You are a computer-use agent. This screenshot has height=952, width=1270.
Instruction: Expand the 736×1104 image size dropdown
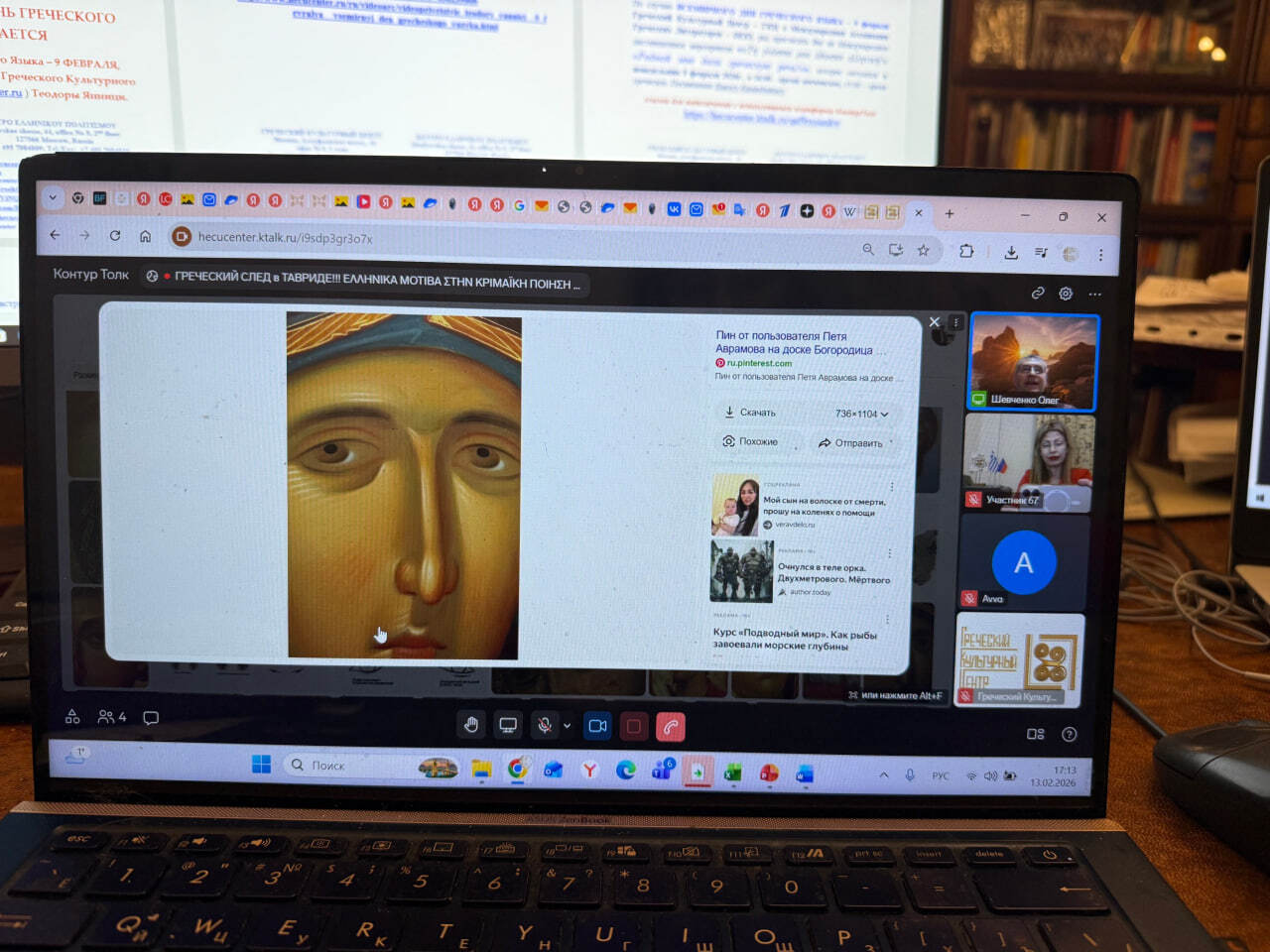coord(861,414)
